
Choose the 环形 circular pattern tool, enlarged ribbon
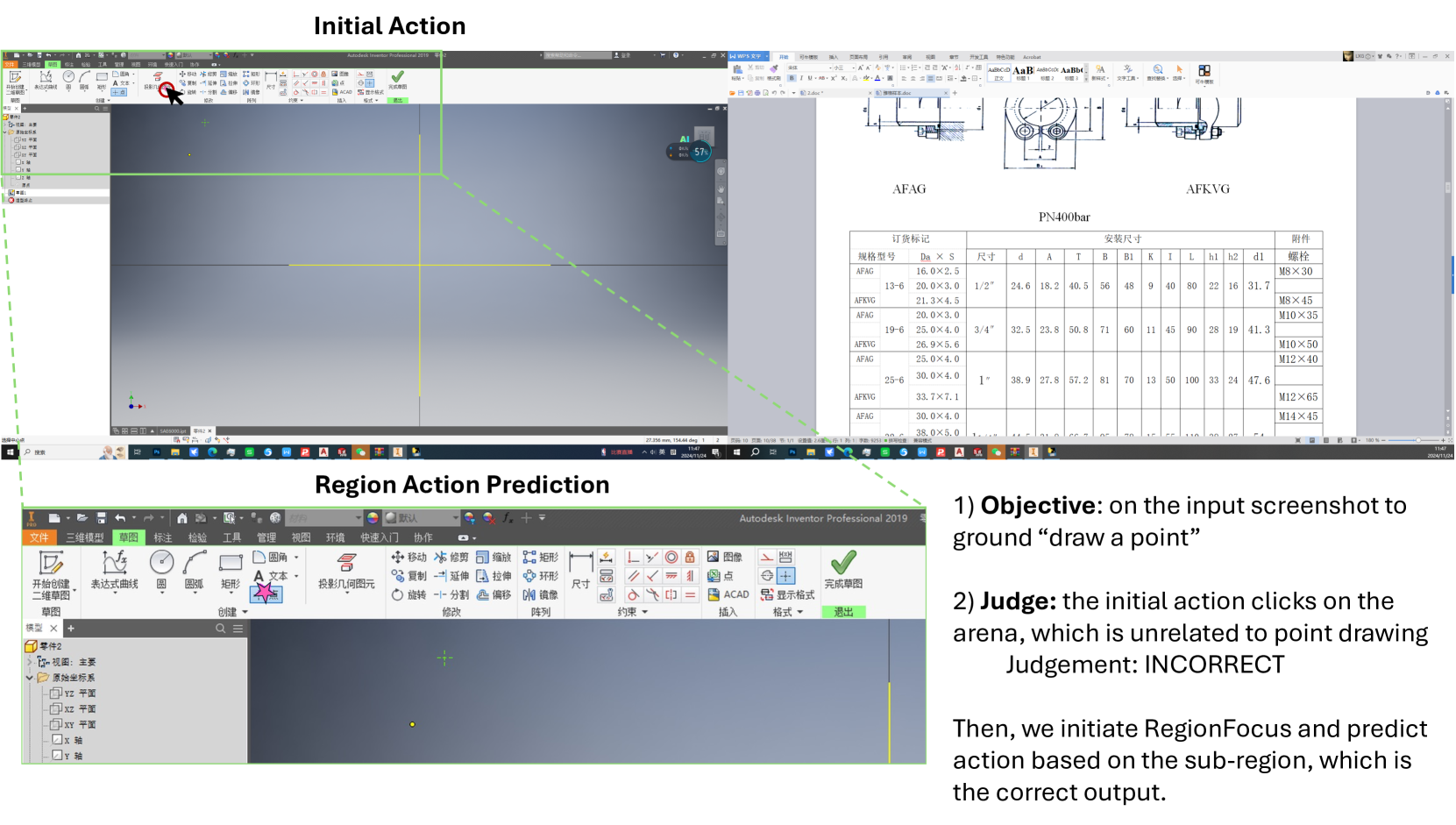coord(541,576)
